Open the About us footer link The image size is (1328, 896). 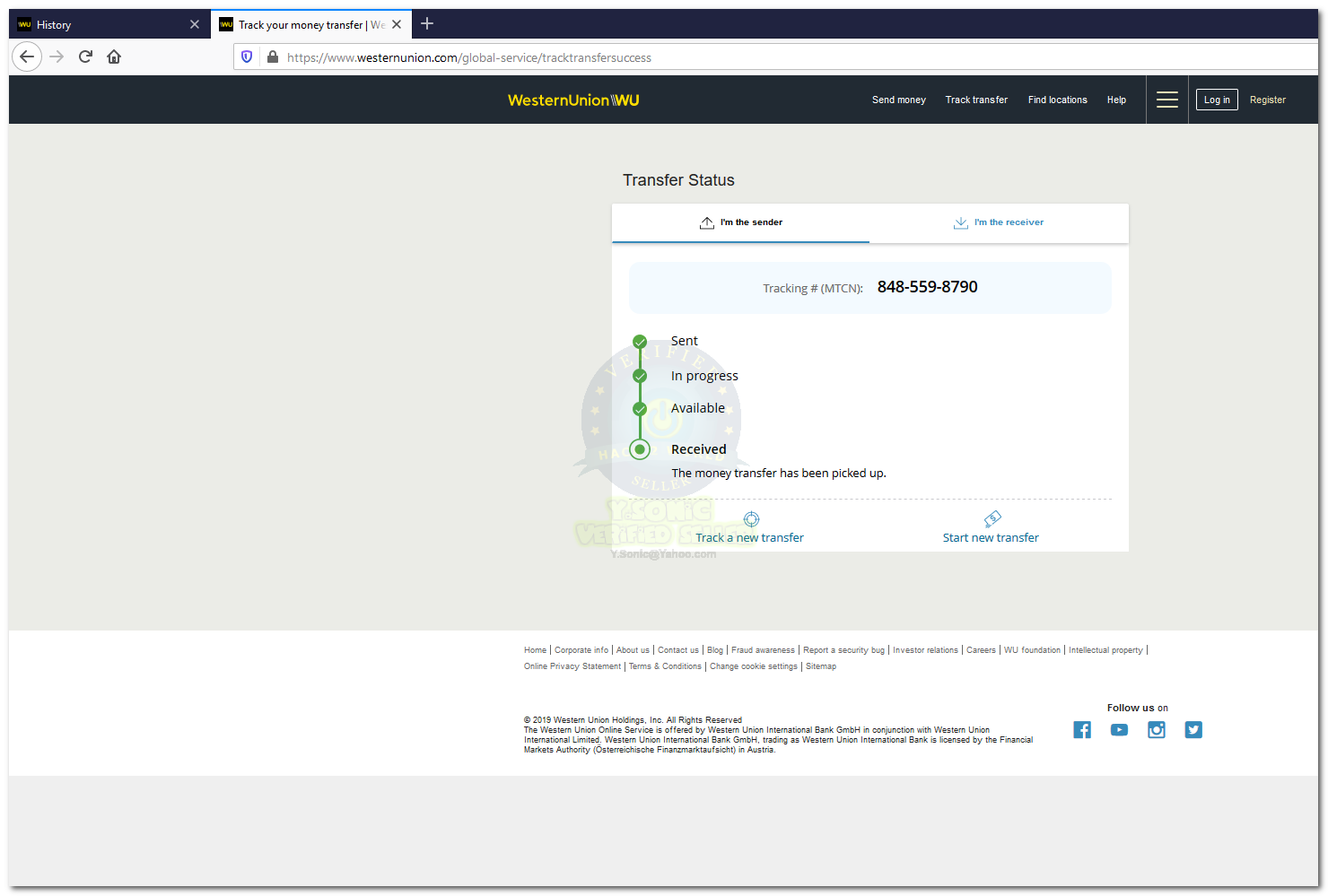coord(633,650)
